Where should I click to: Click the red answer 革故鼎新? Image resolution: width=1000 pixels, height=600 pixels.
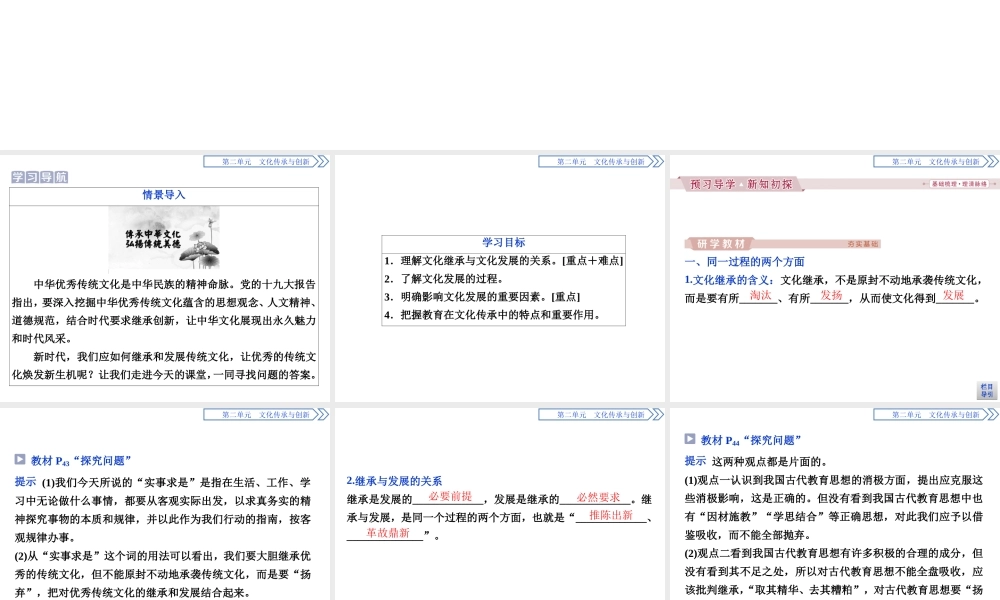click(x=388, y=533)
